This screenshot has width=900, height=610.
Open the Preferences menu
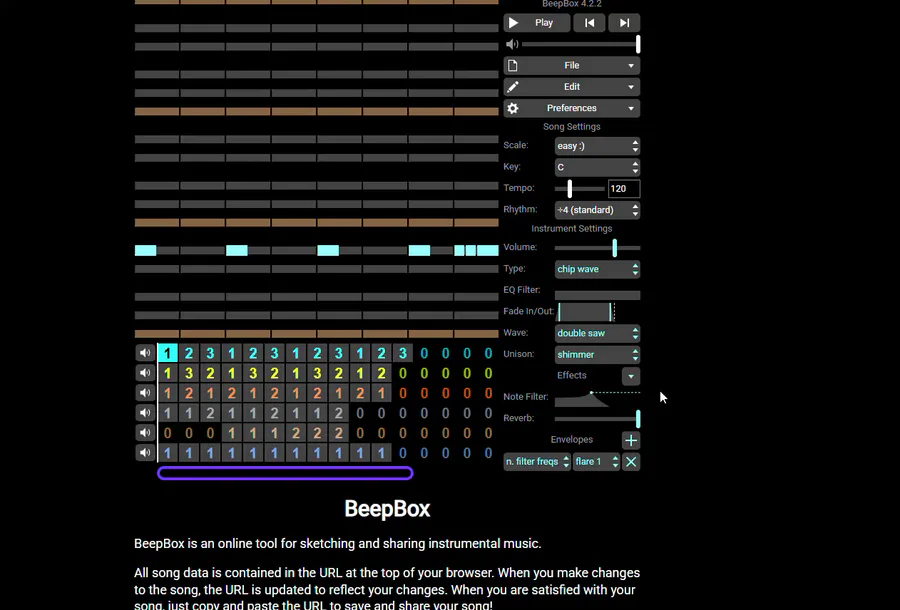pos(572,108)
